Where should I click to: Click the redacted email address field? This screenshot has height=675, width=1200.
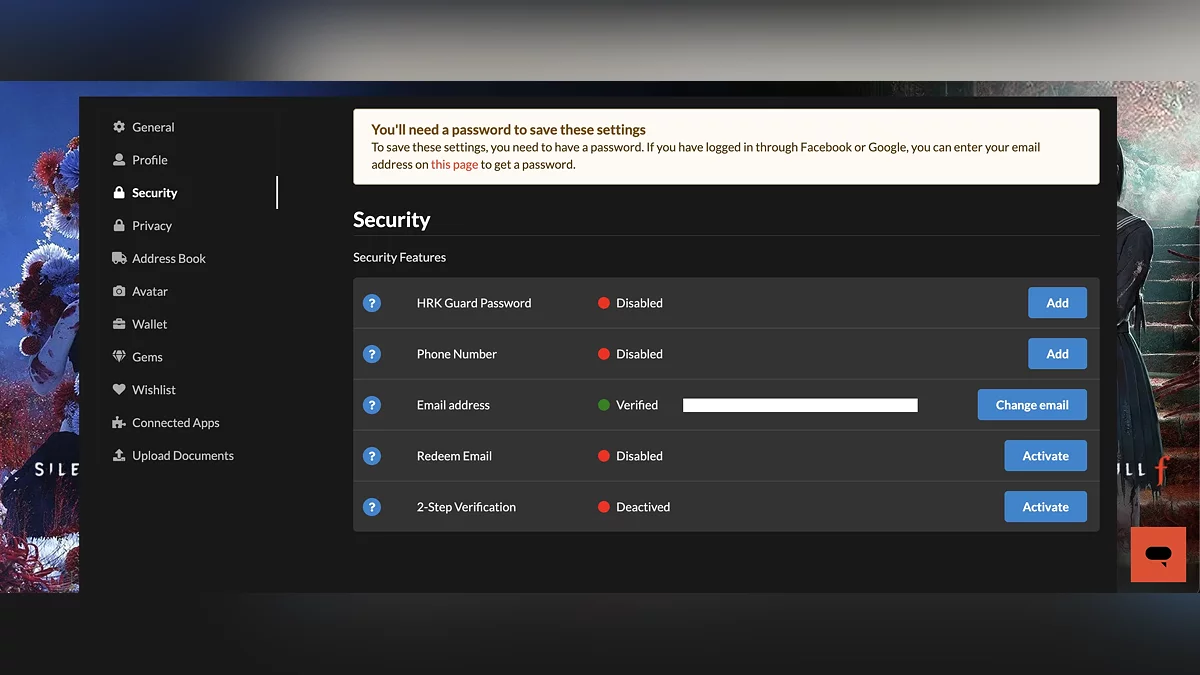click(x=800, y=405)
